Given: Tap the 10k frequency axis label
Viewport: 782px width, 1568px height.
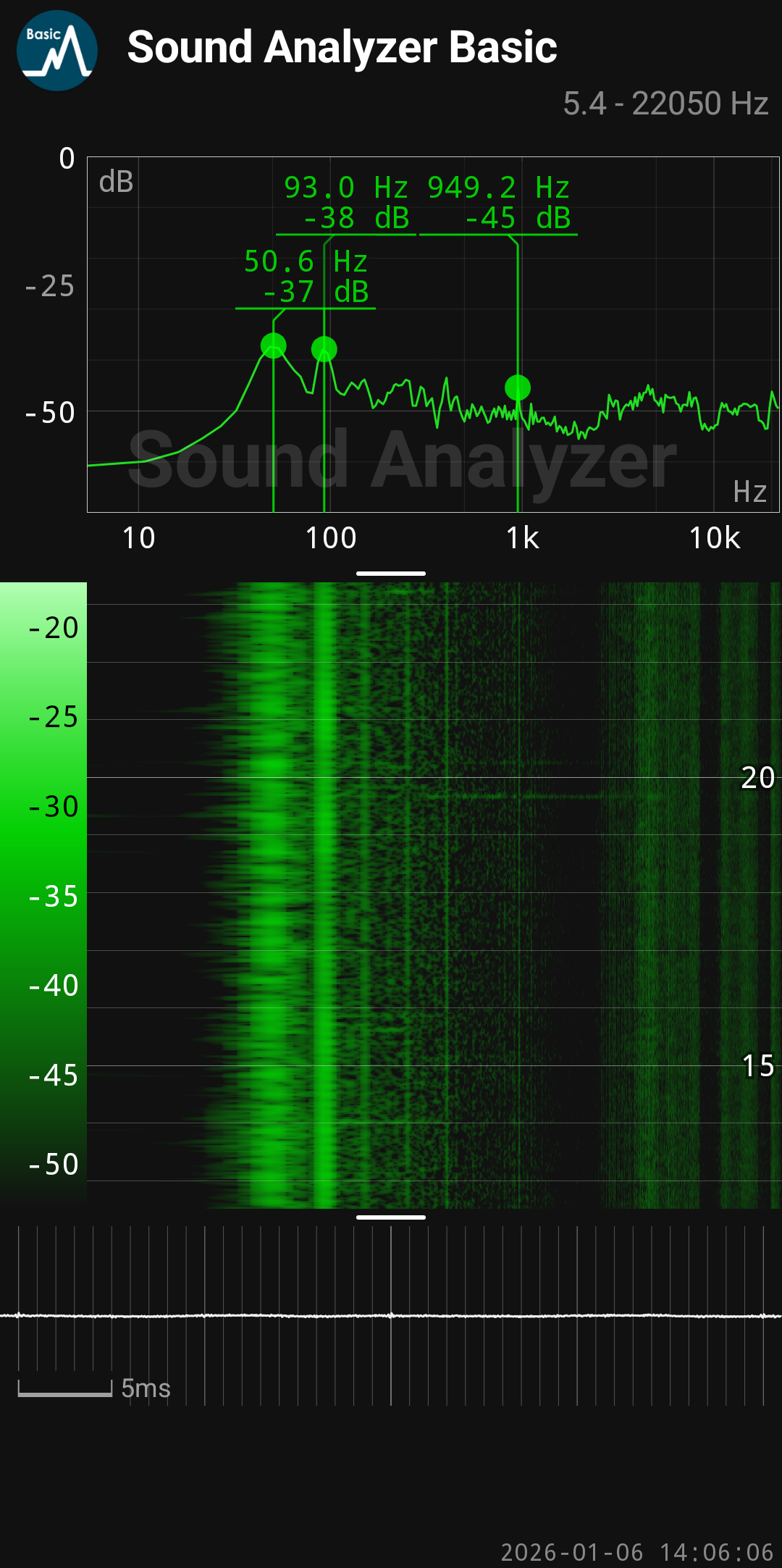Looking at the screenshot, I should point(714,538).
